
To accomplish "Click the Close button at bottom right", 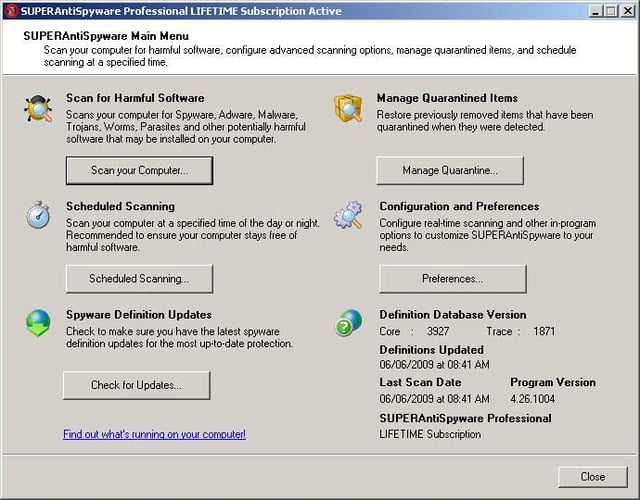I will coord(593,477).
